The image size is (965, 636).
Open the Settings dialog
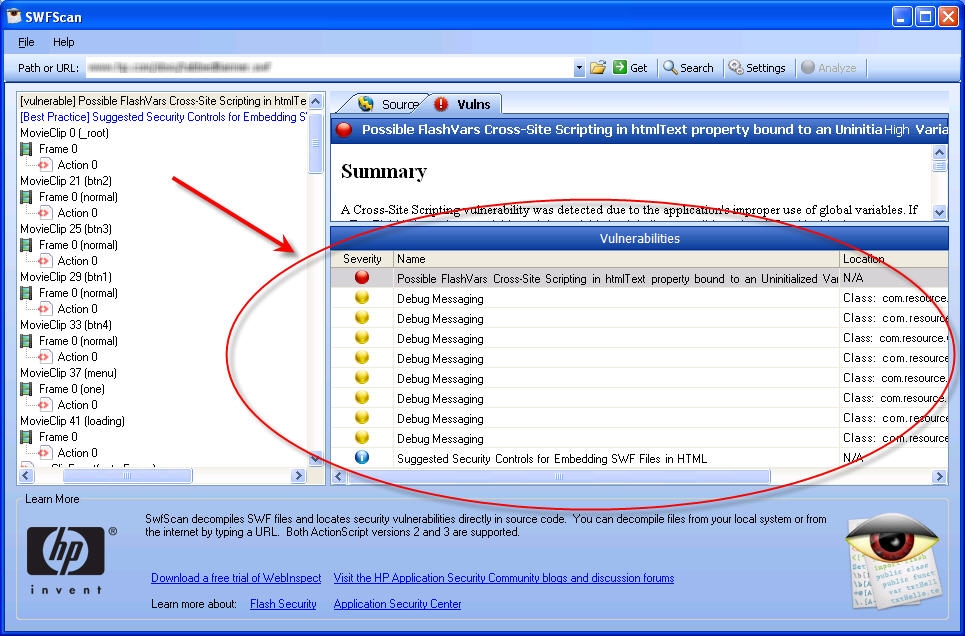click(757, 68)
